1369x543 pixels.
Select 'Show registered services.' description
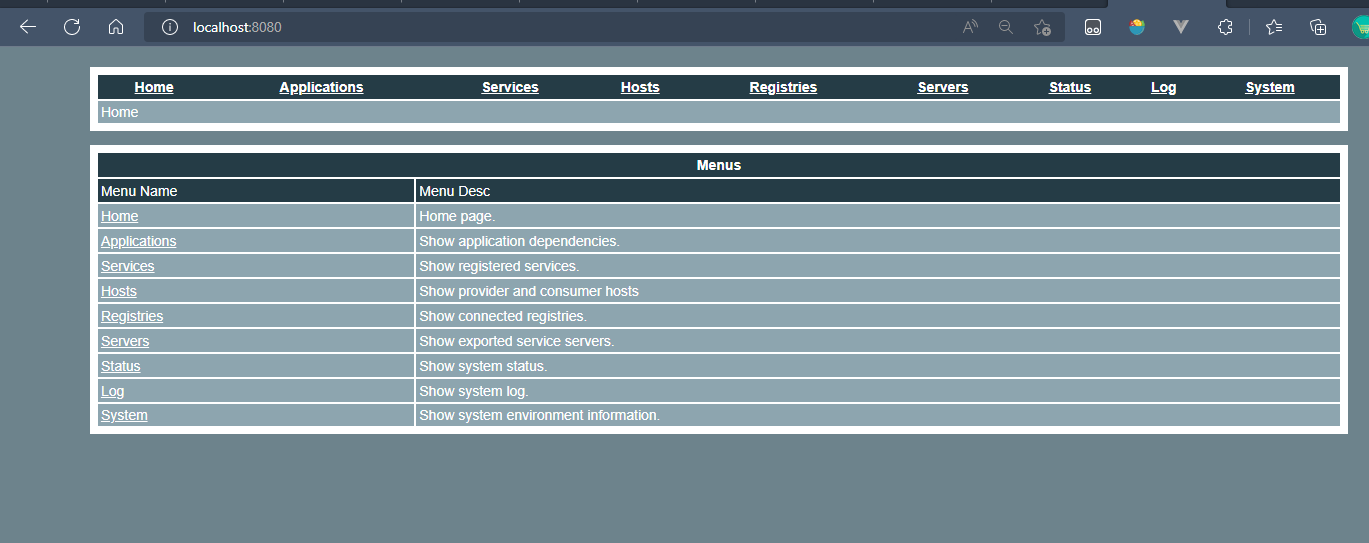(499, 266)
